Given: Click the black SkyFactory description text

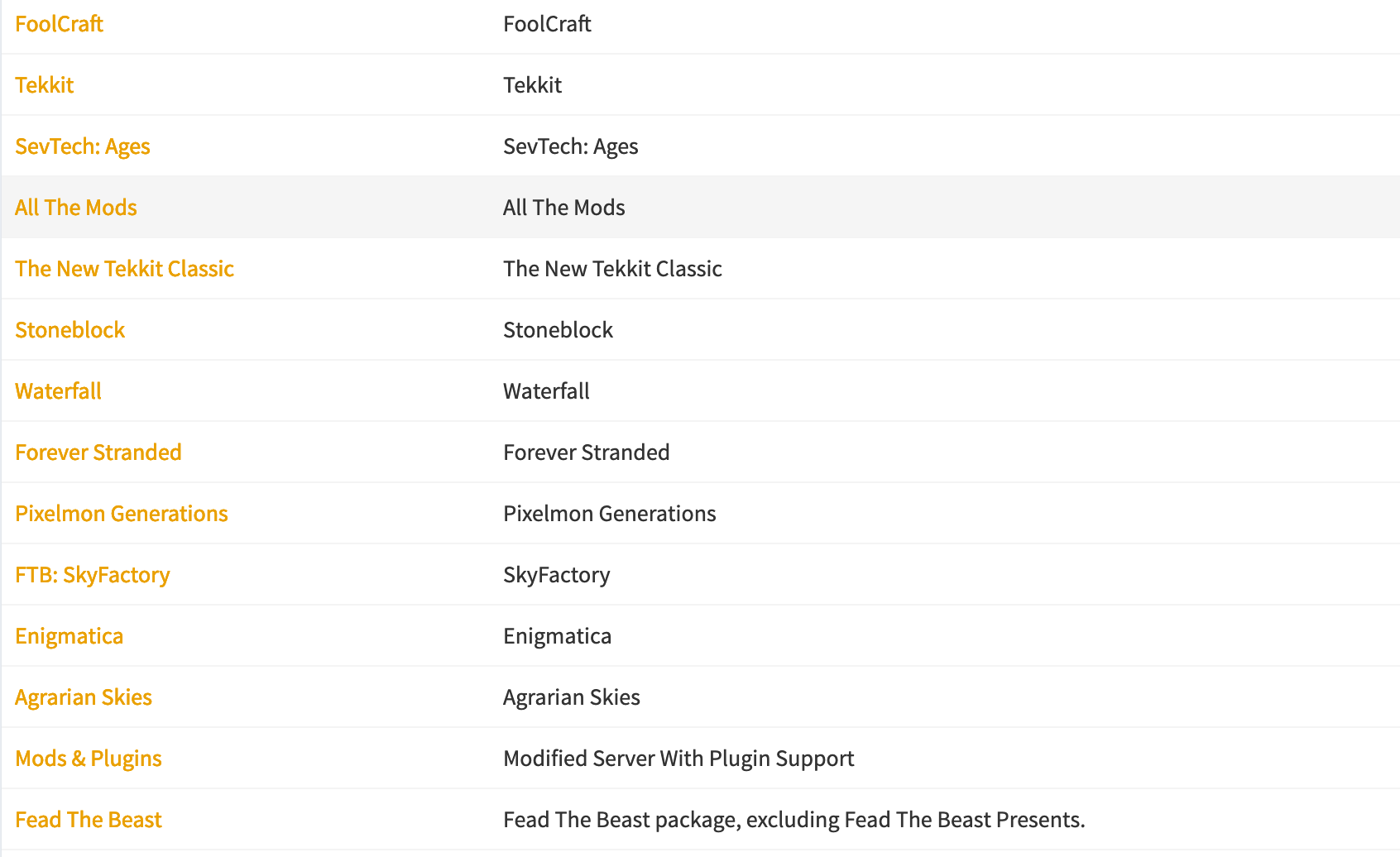Looking at the screenshot, I should [x=556, y=575].
